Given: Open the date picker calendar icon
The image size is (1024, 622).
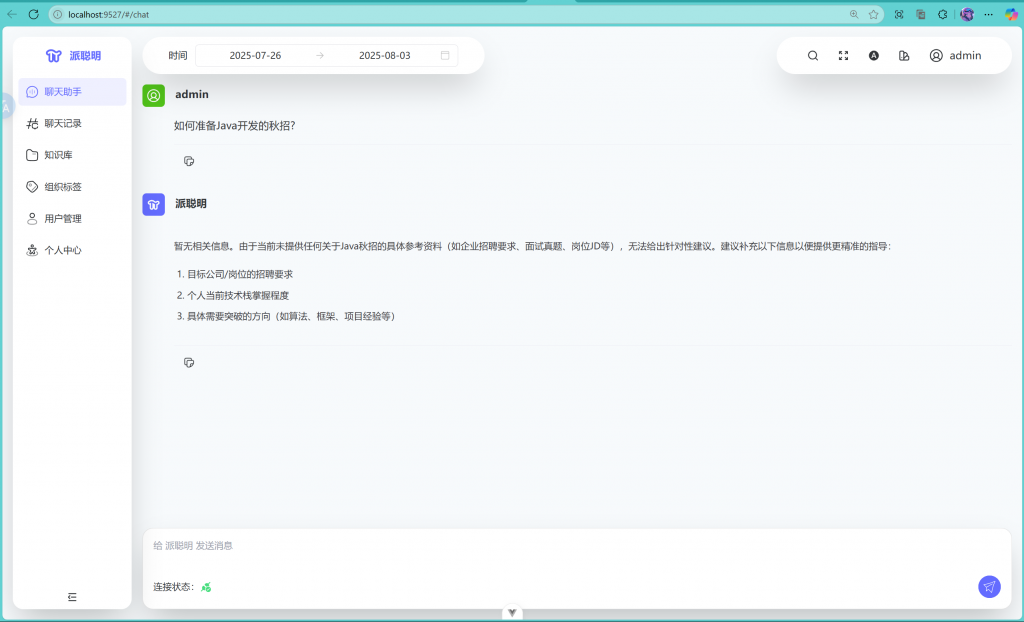Looking at the screenshot, I should (x=445, y=56).
